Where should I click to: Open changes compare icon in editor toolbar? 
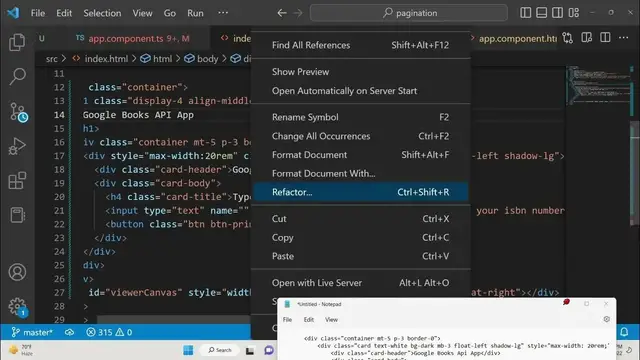tap(567, 38)
